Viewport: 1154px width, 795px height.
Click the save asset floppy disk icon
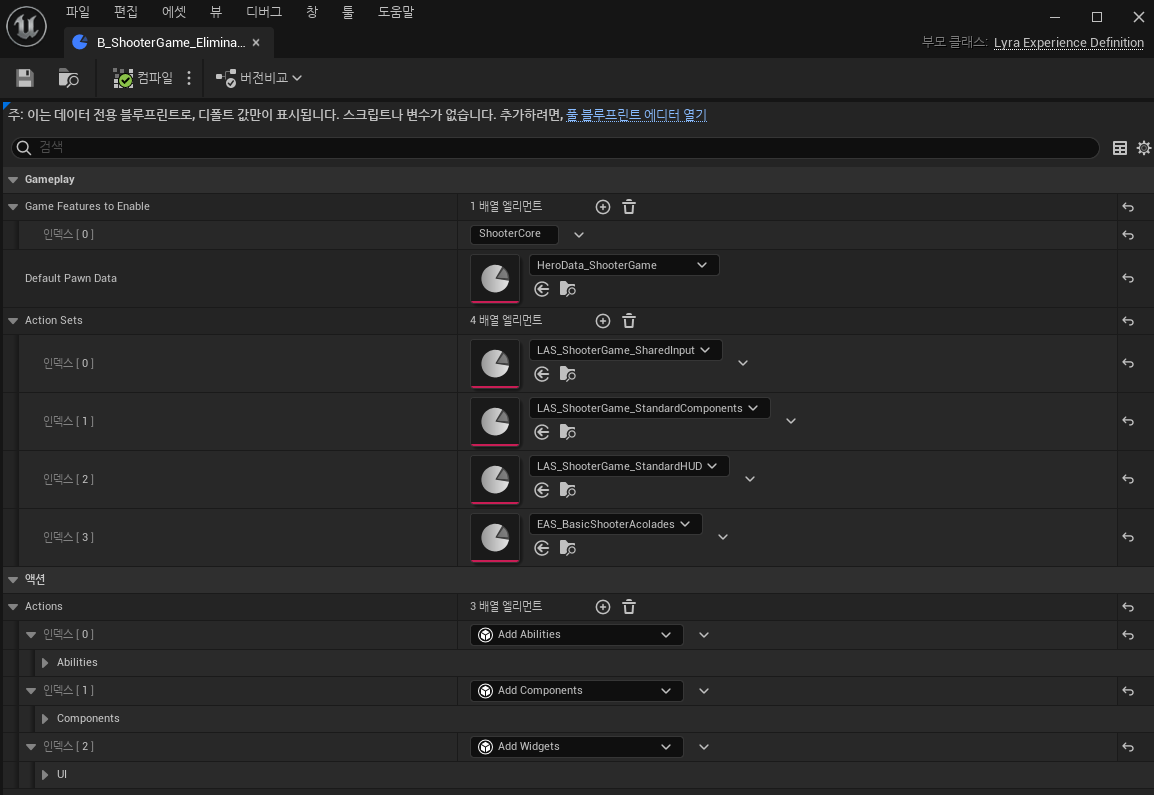click(25, 78)
